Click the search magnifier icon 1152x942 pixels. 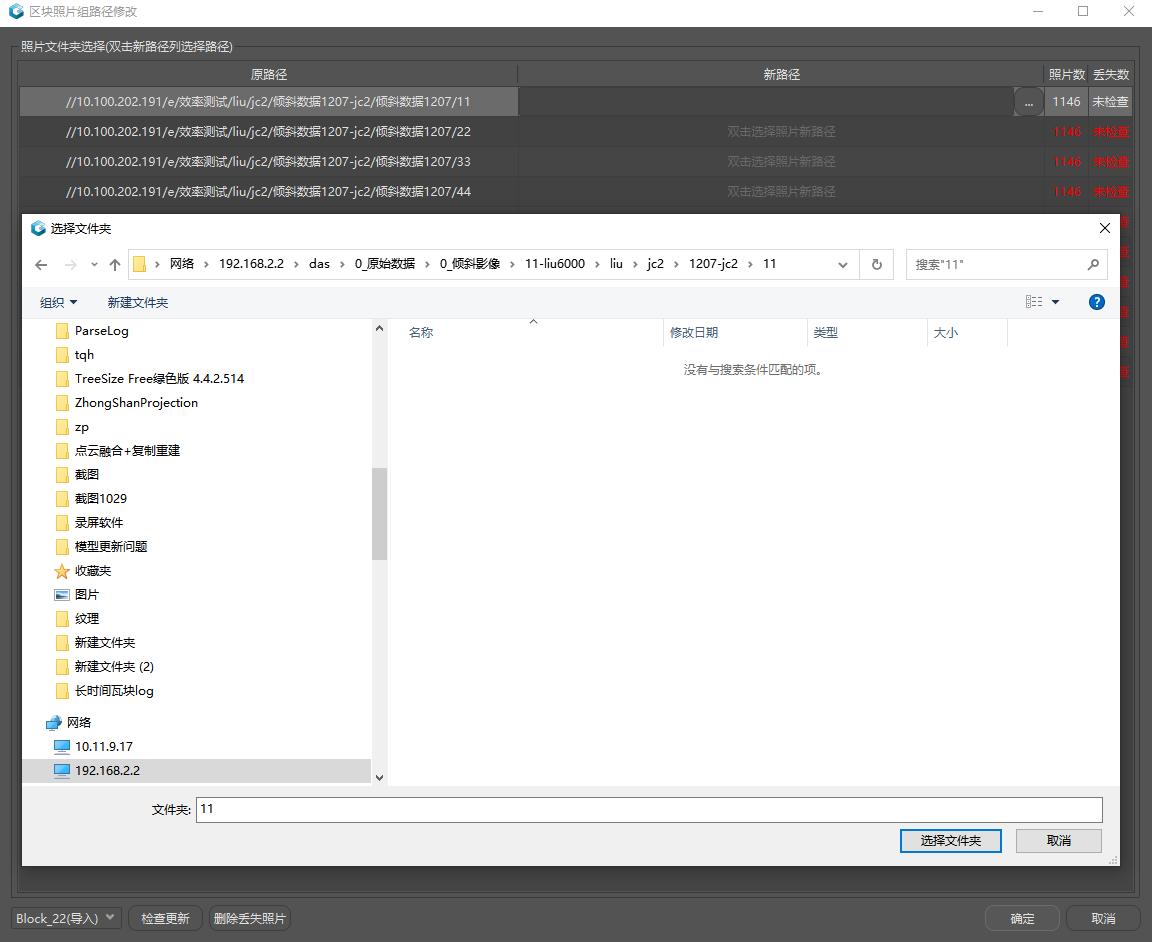coord(1093,265)
